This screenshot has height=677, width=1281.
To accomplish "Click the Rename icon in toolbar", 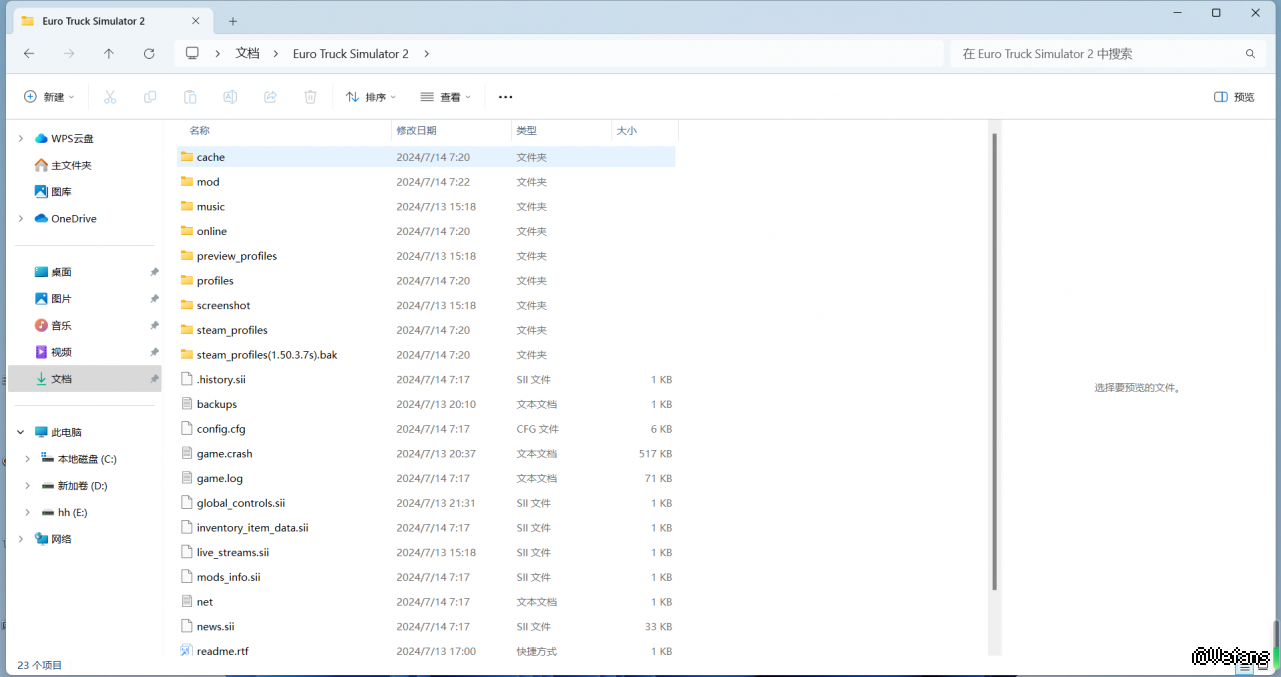I will point(230,97).
